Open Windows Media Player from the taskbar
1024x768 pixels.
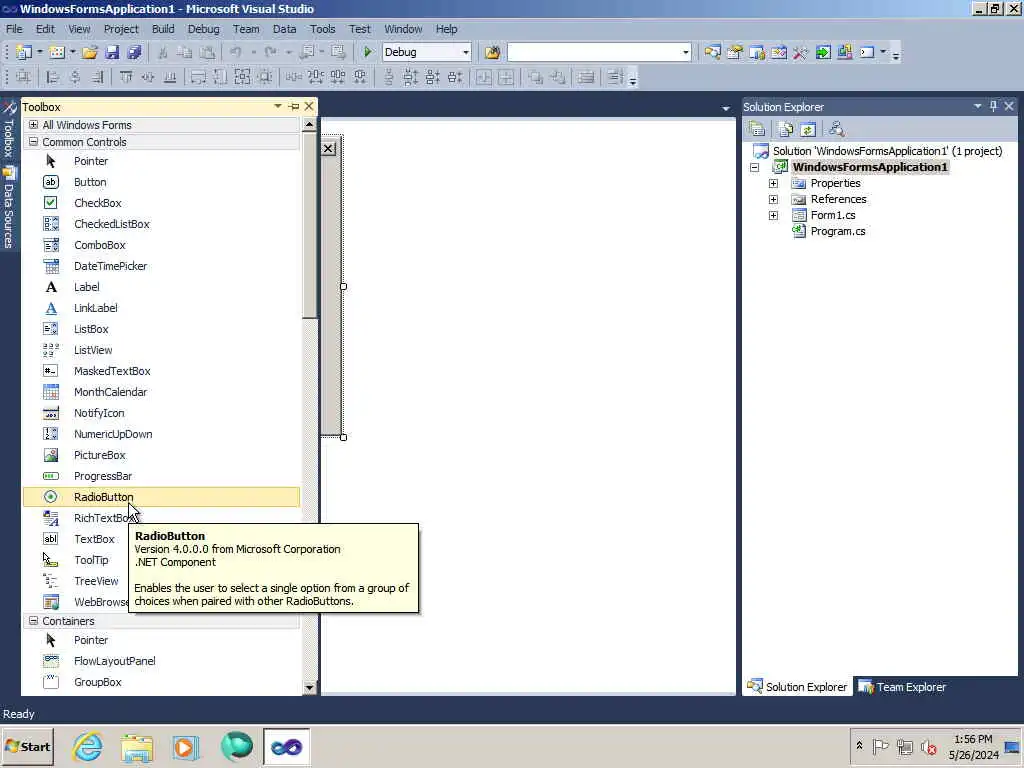pos(186,747)
